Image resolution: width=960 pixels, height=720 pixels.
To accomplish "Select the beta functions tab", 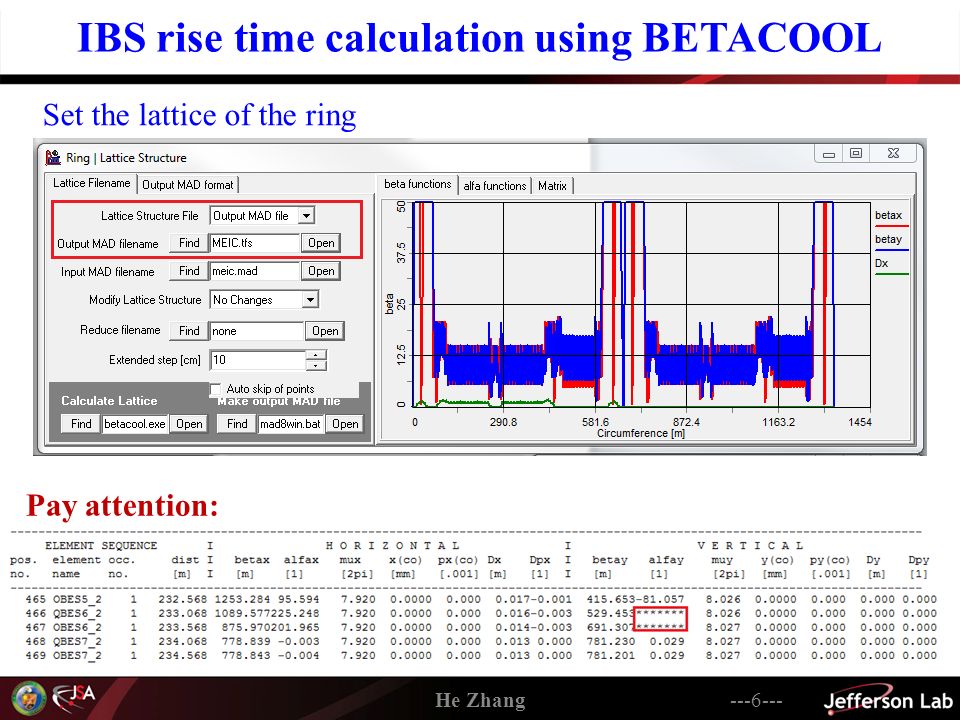I will (x=418, y=184).
